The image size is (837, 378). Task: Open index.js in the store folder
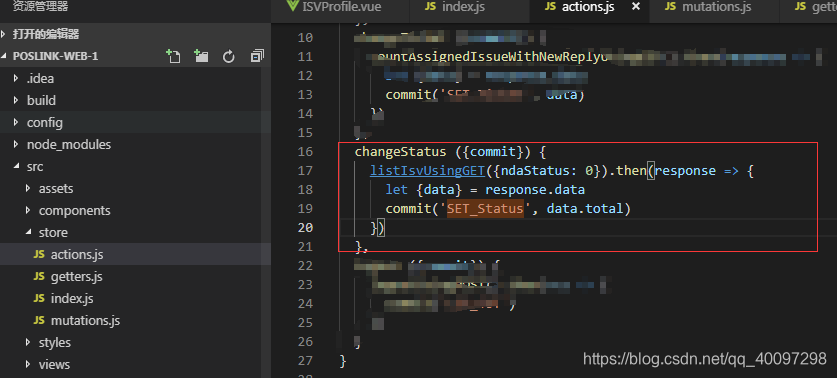click(72, 298)
